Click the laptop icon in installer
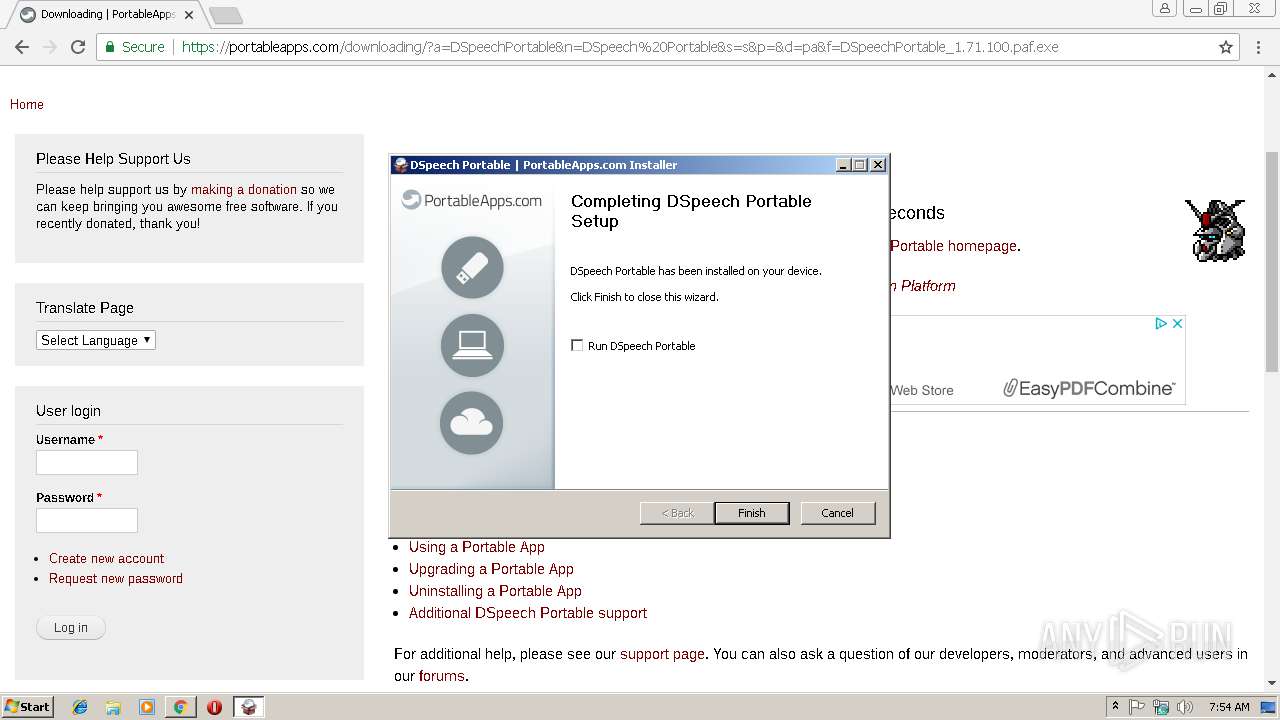1280x720 pixels. (472, 345)
